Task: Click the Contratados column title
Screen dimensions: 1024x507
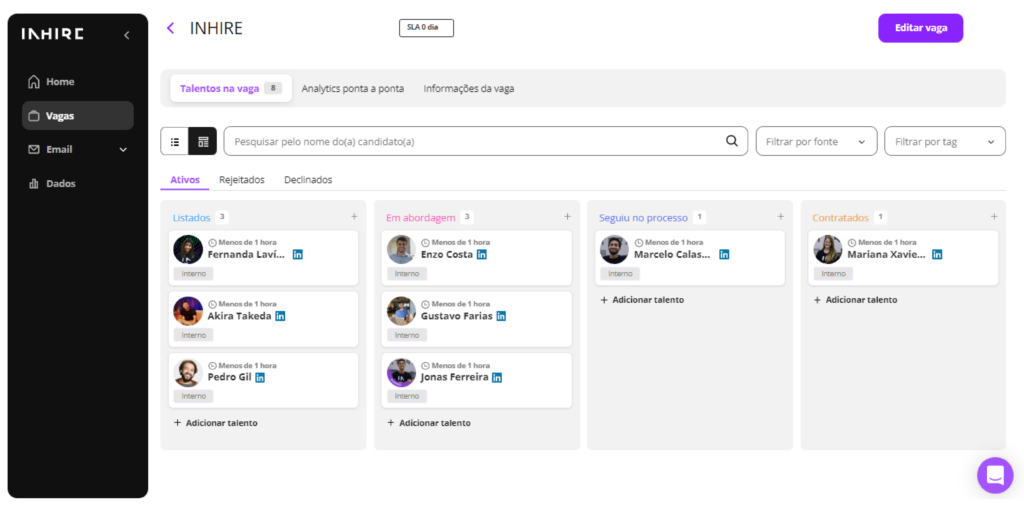Action: [840, 218]
